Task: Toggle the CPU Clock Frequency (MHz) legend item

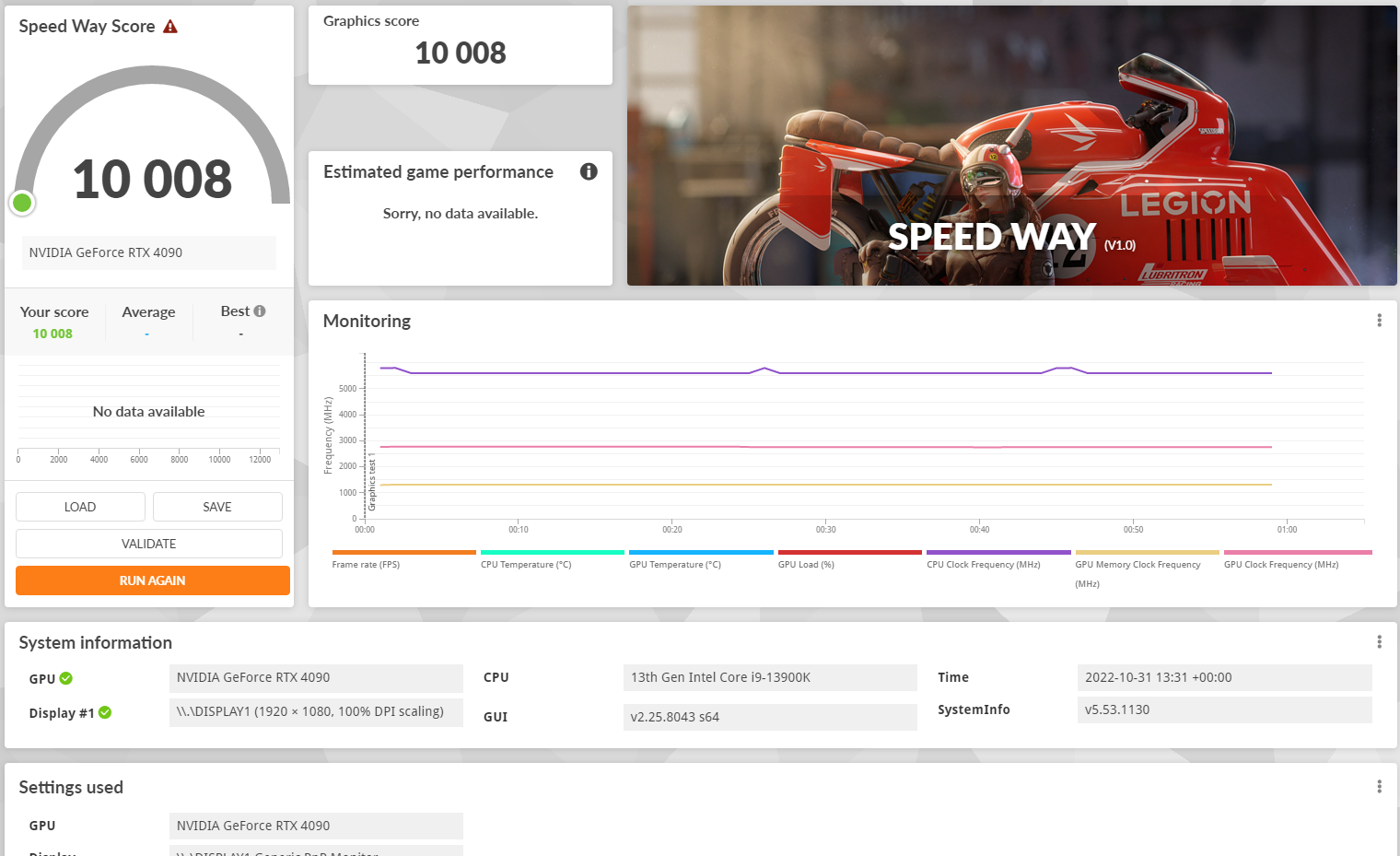Action: [998, 559]
